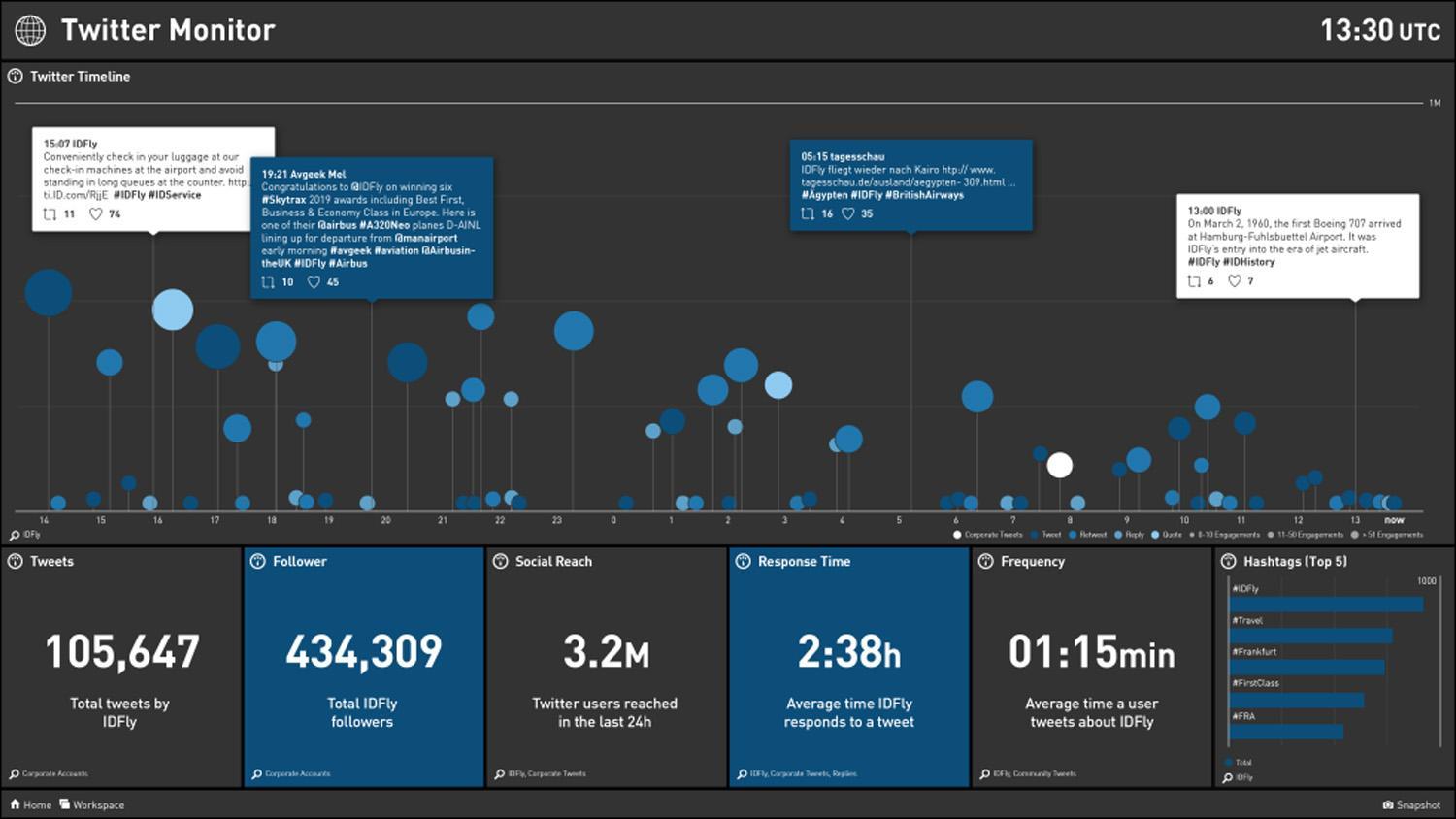
Task: Click the Home house icon
Action: click(15, 804)
